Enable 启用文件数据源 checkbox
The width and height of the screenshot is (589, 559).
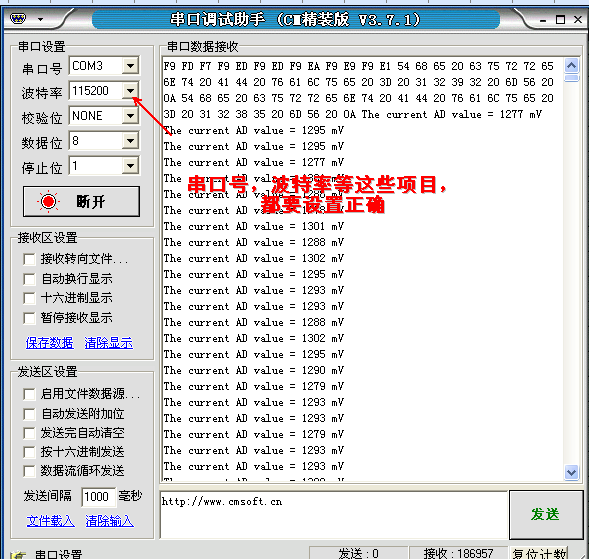pyautogui.click(x=29, y=394)
